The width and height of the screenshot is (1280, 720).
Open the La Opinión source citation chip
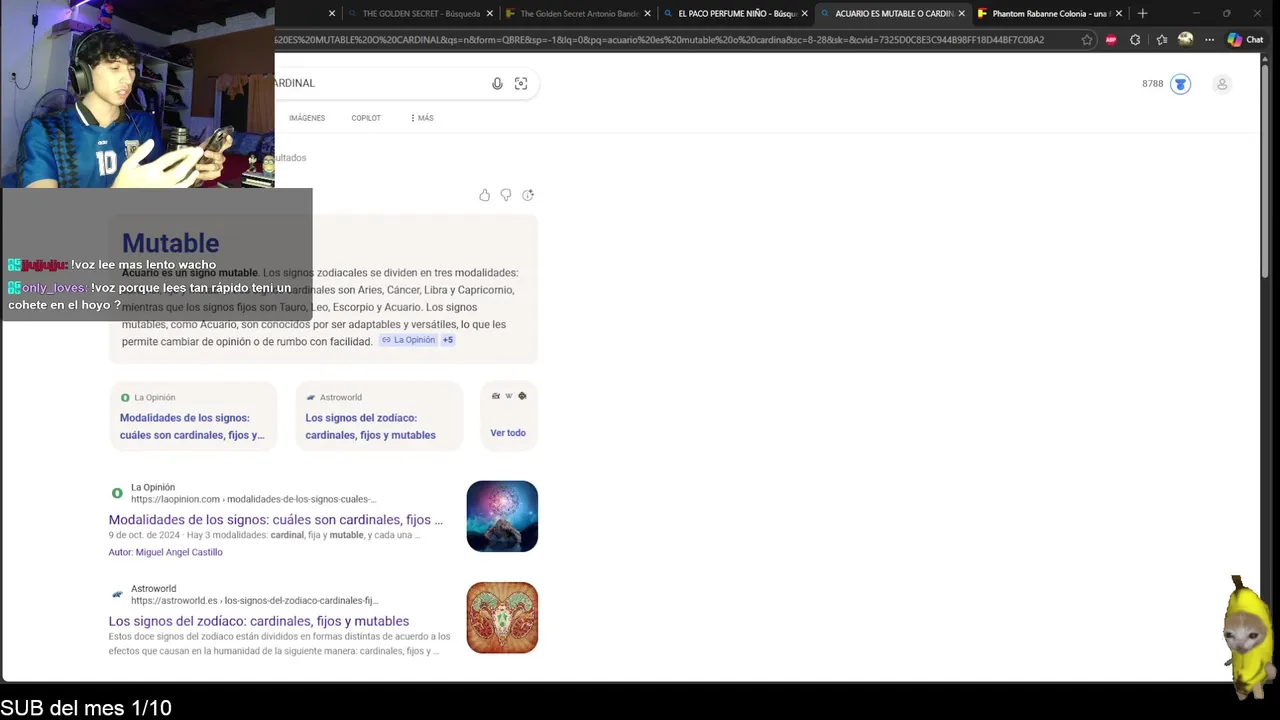tap(408, 340)
